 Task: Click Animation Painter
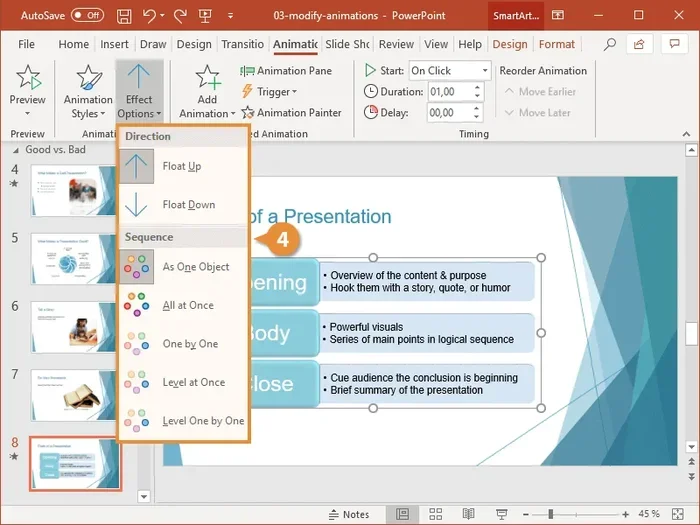click(x=292, y=112)
